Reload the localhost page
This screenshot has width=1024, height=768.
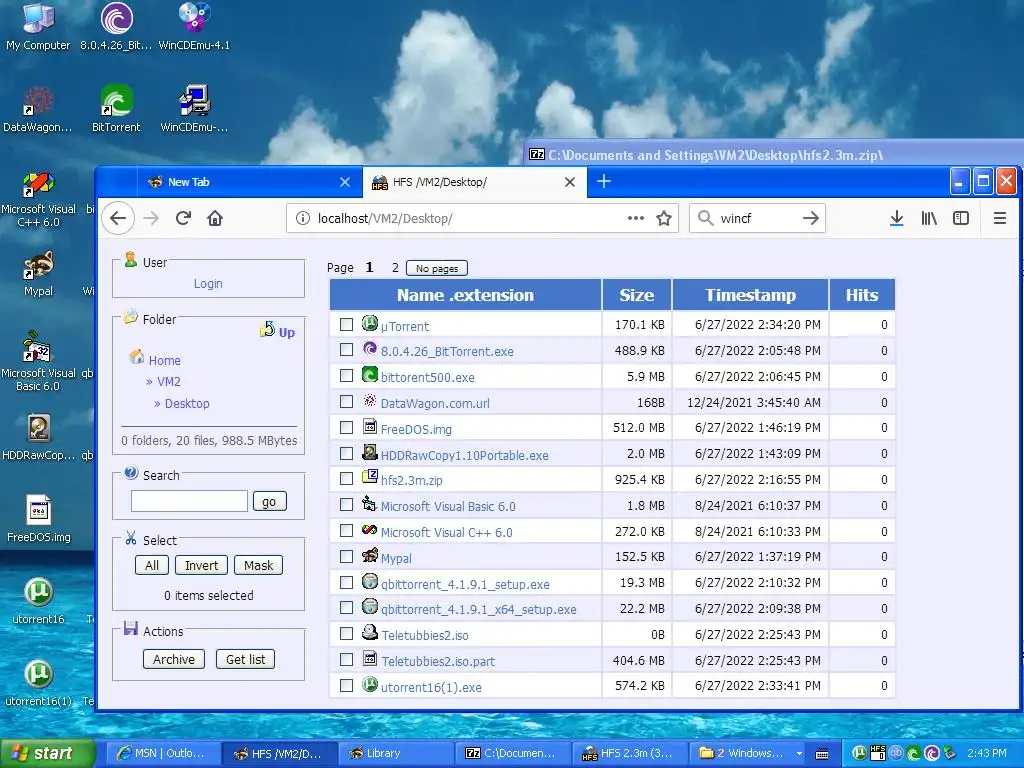(183, 218)
